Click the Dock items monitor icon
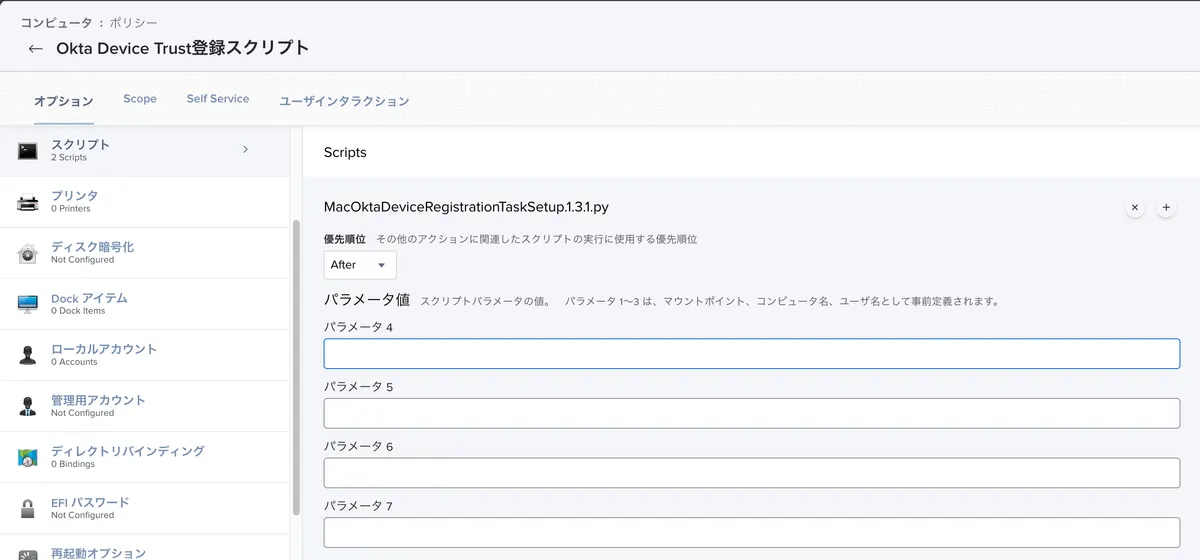Screen dimensions: 1200x560 coord(27,304)
